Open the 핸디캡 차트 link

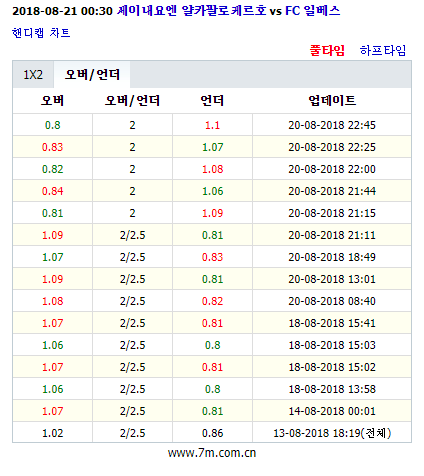point(41,33)
